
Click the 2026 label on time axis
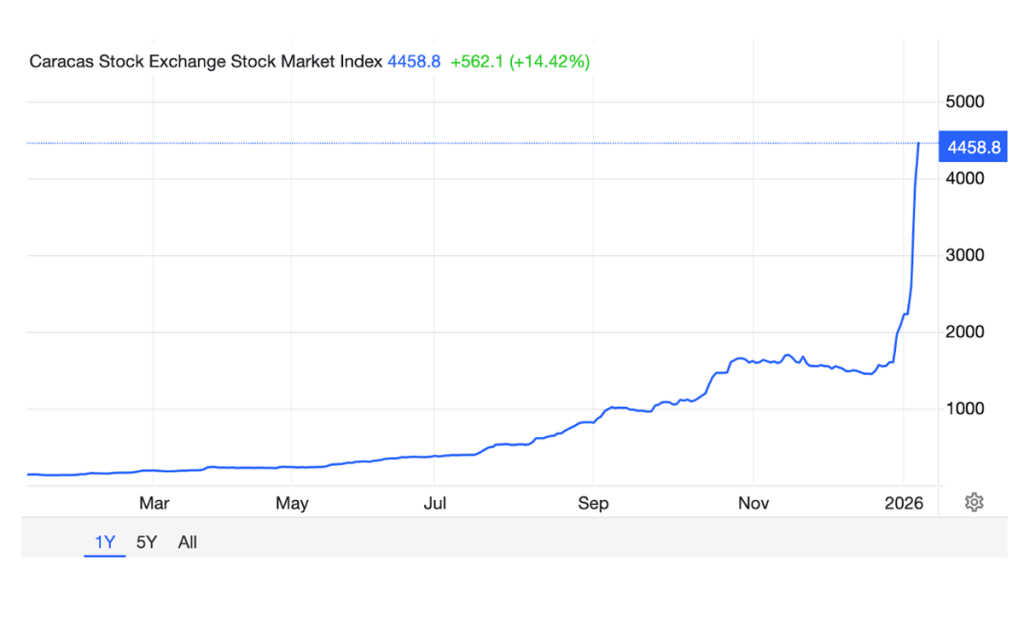point(904,503)
